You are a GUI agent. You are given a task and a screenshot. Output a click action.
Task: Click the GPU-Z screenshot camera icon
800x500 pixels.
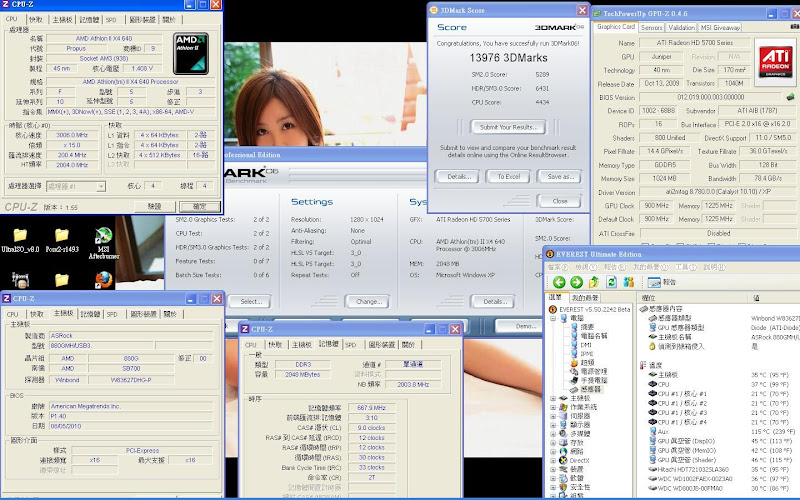point(795,27)
